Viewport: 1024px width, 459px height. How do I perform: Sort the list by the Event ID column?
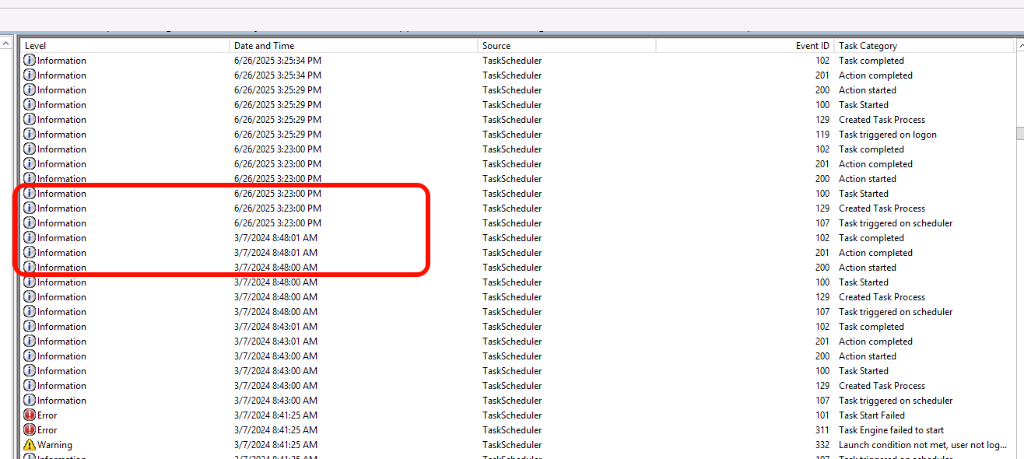click(x=745, y=46)
